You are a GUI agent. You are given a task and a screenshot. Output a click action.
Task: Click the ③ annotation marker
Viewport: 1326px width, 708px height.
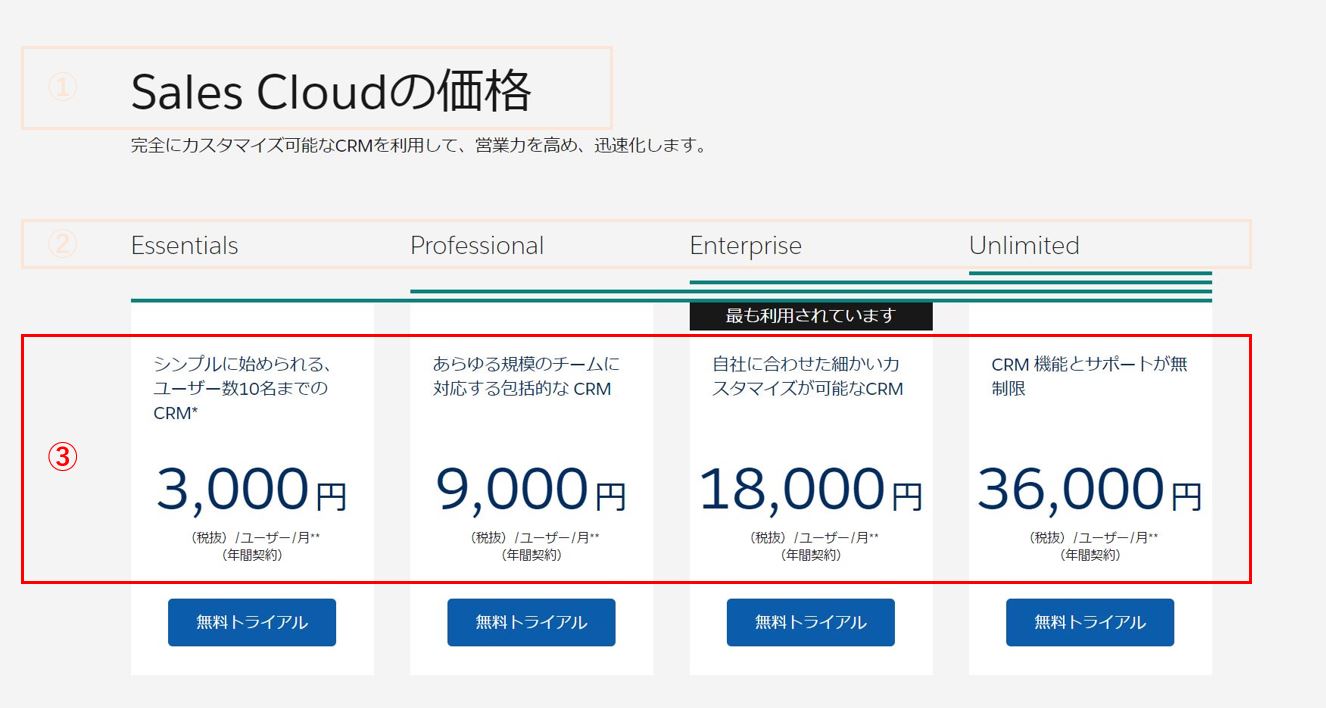coord(60,455)
